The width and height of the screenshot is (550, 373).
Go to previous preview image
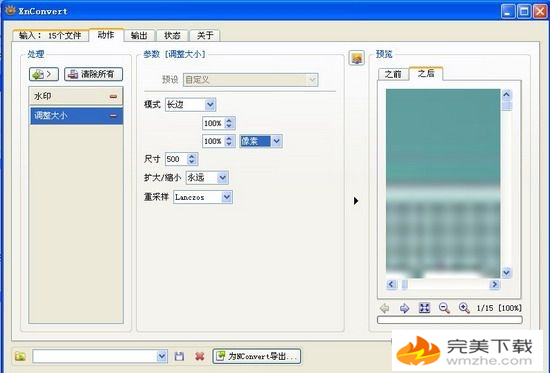coord(384,308)
